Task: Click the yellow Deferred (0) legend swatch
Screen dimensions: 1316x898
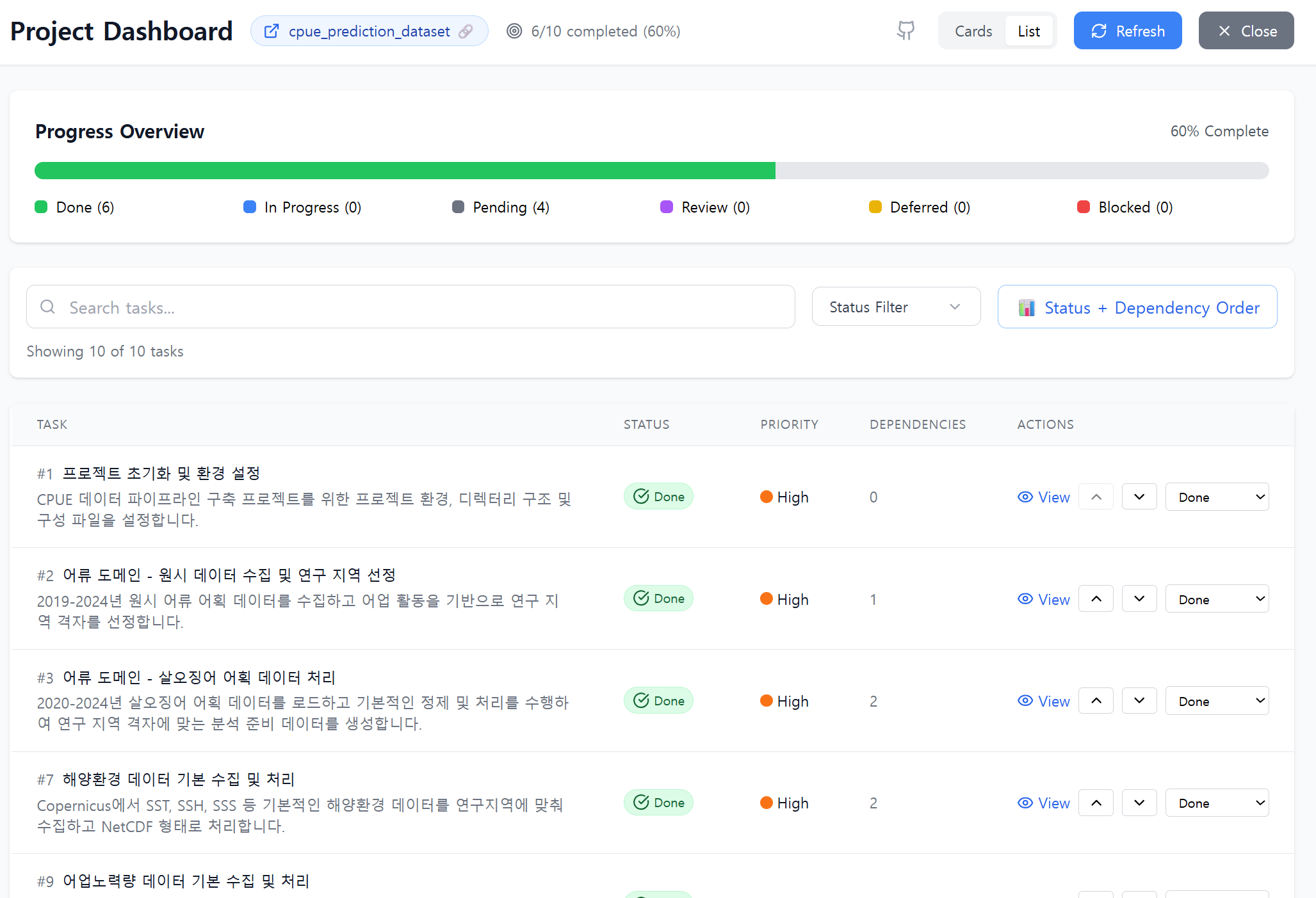Action: pos(875,207)
